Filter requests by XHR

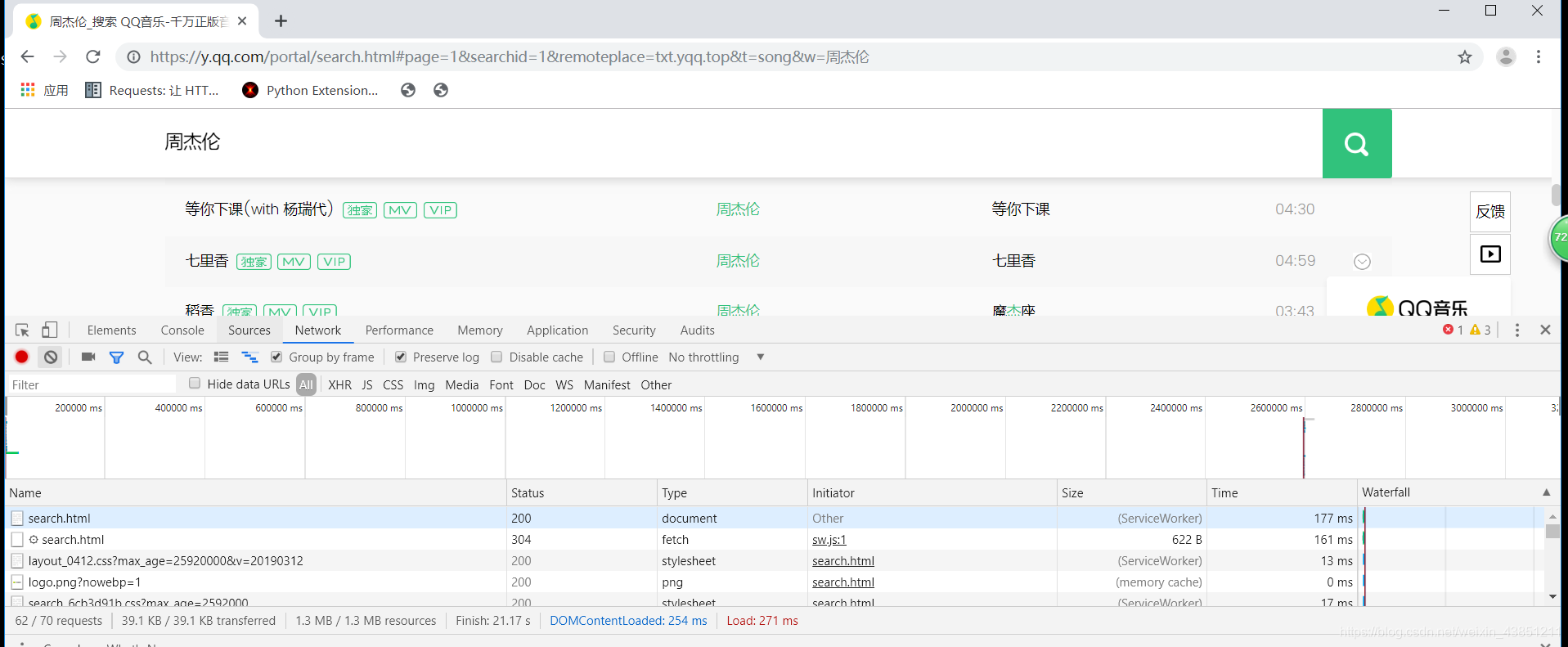coord(339,384)
